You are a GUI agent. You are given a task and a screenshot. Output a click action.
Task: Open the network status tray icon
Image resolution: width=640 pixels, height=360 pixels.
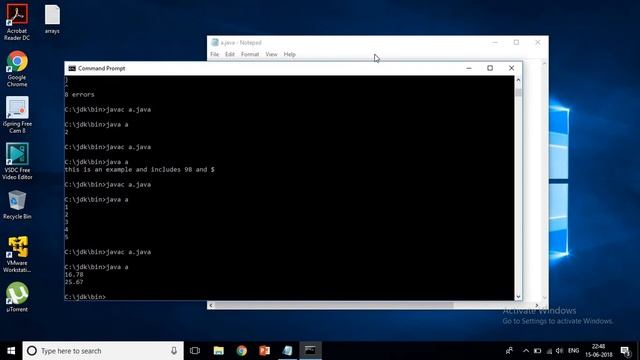coord(549,351)
